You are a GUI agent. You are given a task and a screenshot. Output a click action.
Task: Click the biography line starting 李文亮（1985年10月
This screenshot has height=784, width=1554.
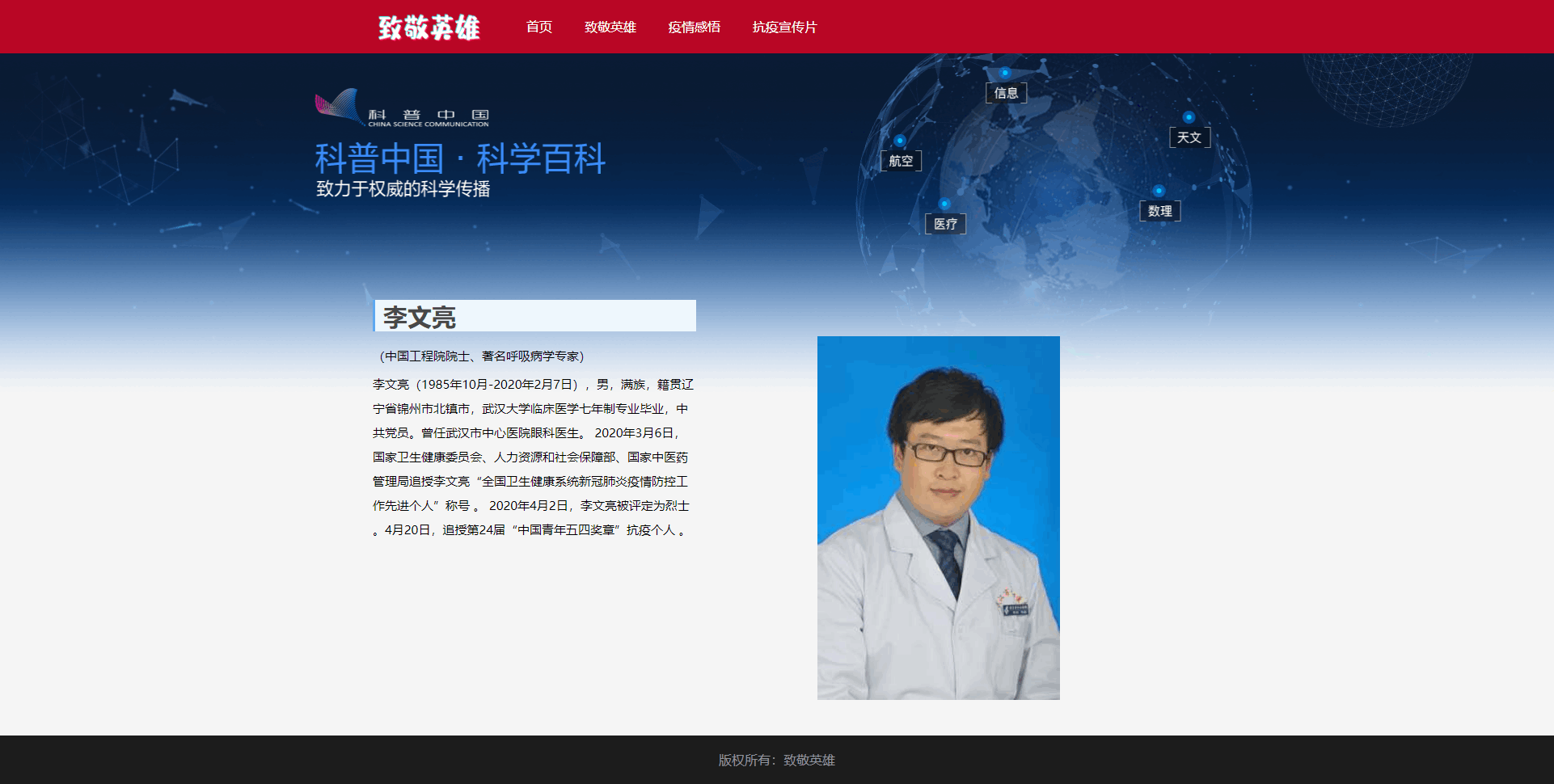pos(534,385)
